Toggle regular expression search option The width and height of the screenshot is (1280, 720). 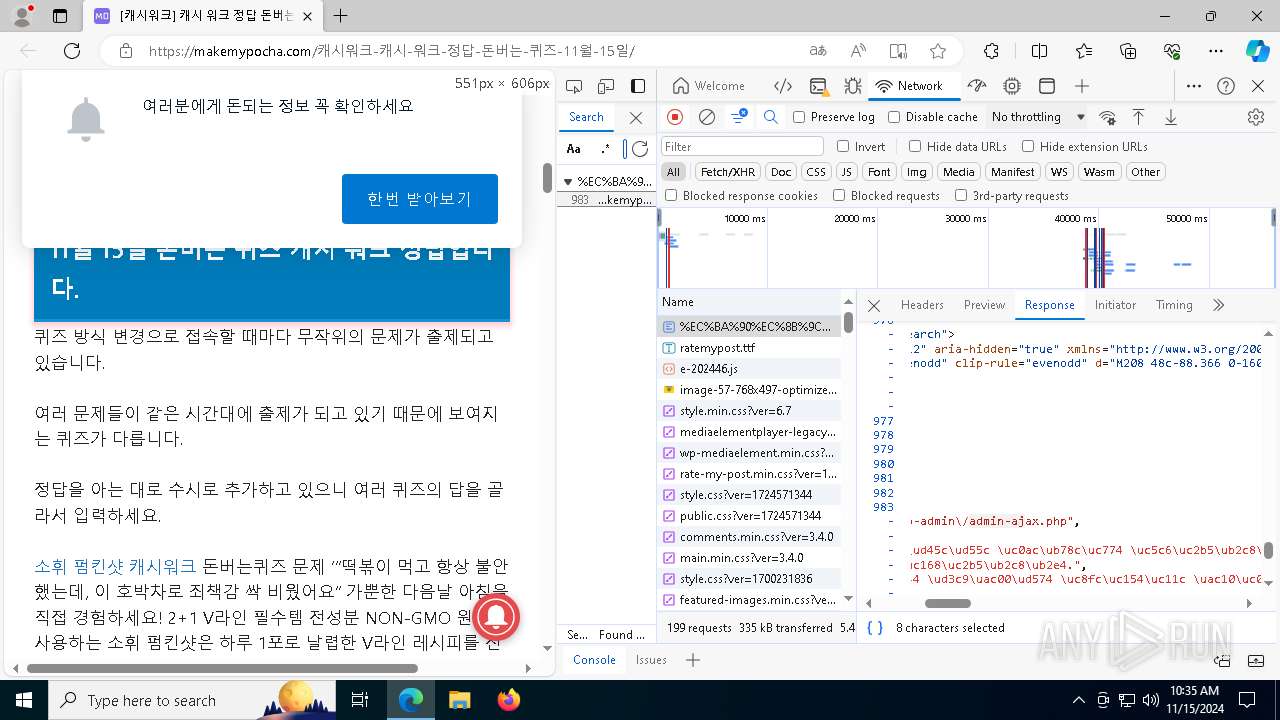tap(605, 149)
